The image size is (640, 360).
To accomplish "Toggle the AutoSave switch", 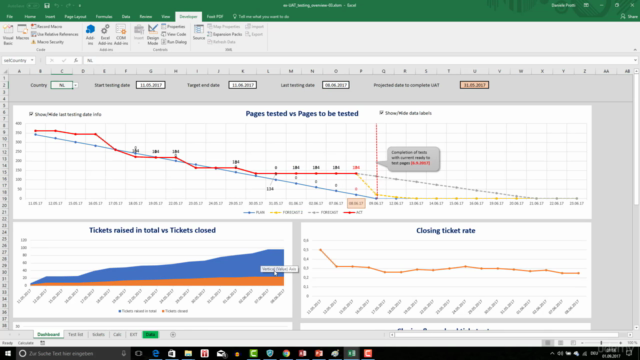I will point(33,6).
